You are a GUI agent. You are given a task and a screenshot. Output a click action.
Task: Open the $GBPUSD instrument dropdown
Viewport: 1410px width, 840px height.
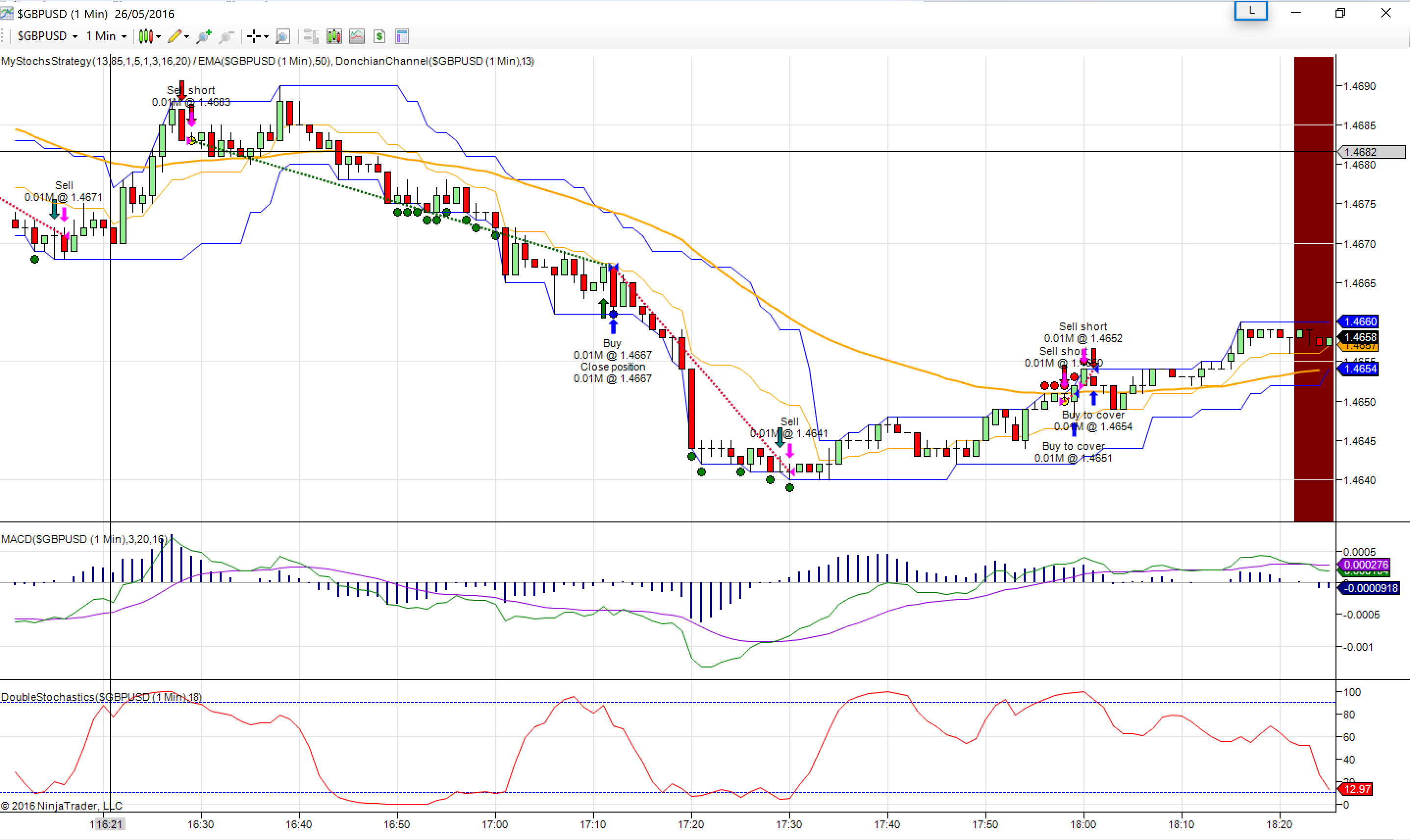tap(47, 36)
